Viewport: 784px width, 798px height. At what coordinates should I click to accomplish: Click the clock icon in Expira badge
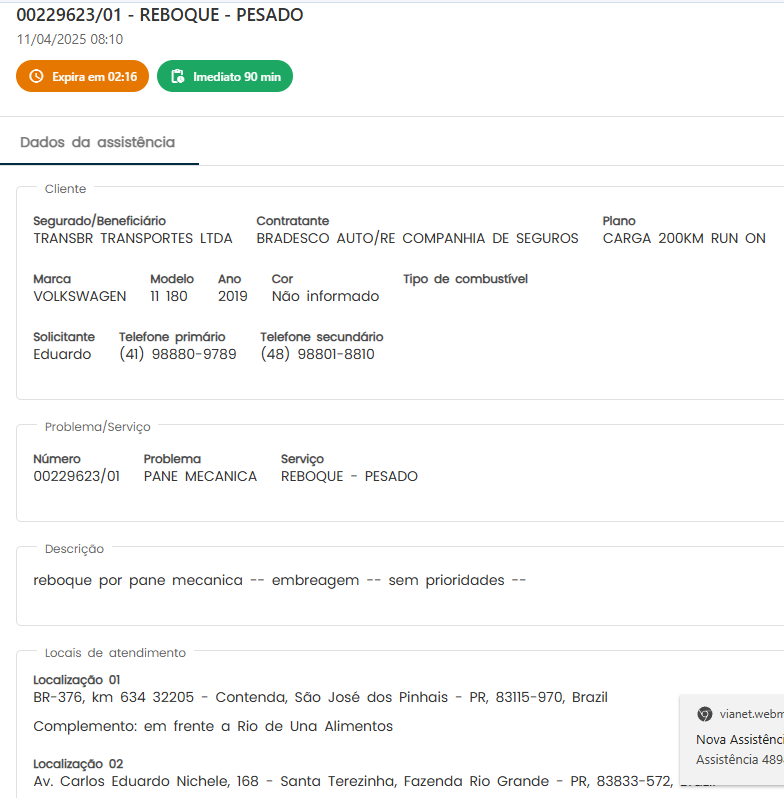36,76
